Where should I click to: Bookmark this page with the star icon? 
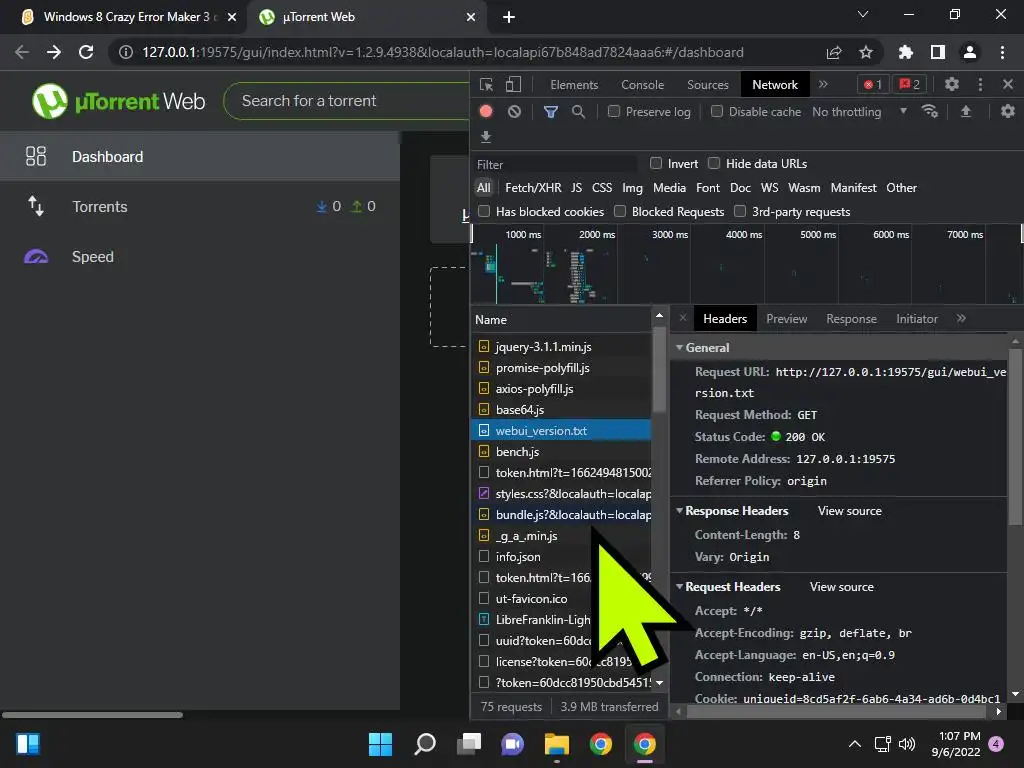click(865, 52)
